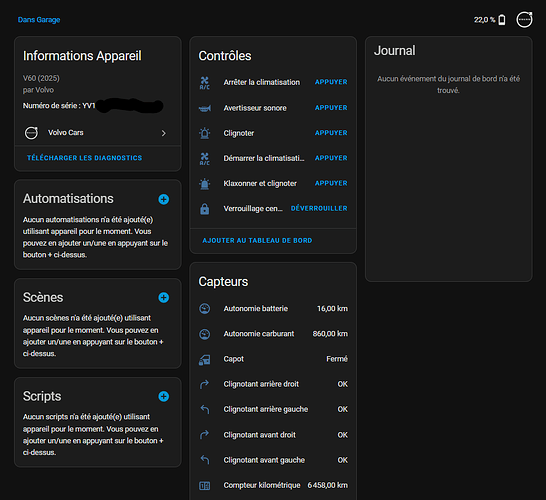Click Télécharger les diagnostics

point(85,158)
